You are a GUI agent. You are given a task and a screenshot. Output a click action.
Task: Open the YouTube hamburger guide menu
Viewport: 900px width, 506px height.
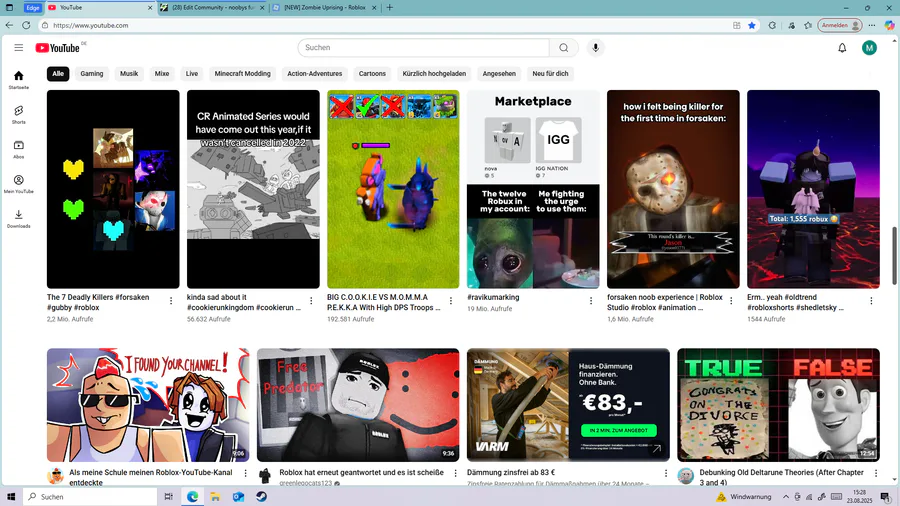click(x=19, y=48)
